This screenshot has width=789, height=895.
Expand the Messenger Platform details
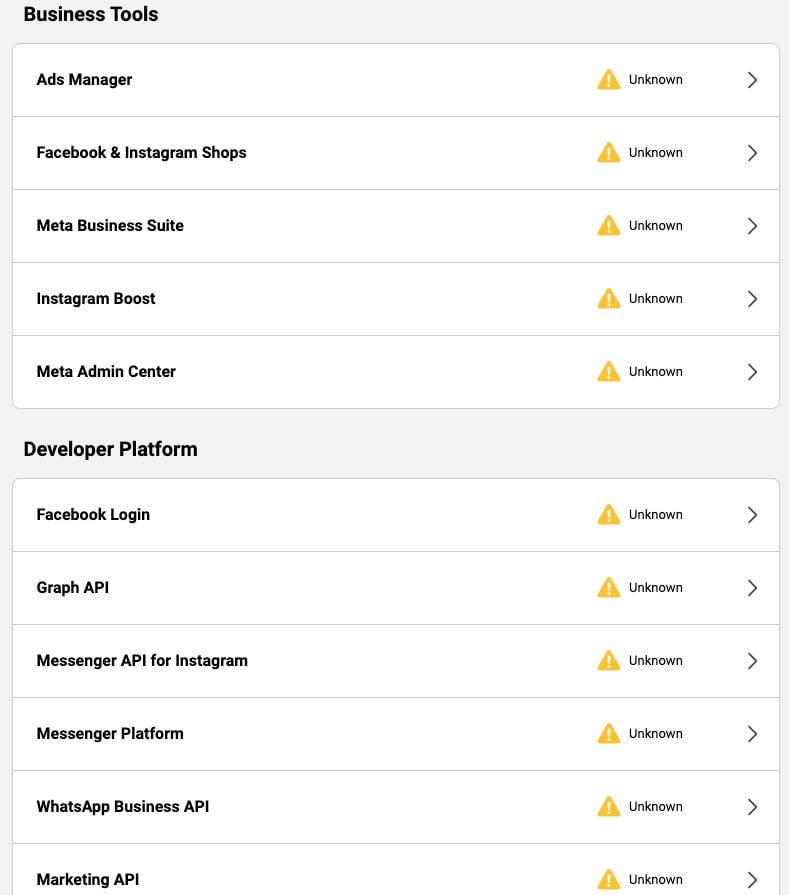pos(752,733)
